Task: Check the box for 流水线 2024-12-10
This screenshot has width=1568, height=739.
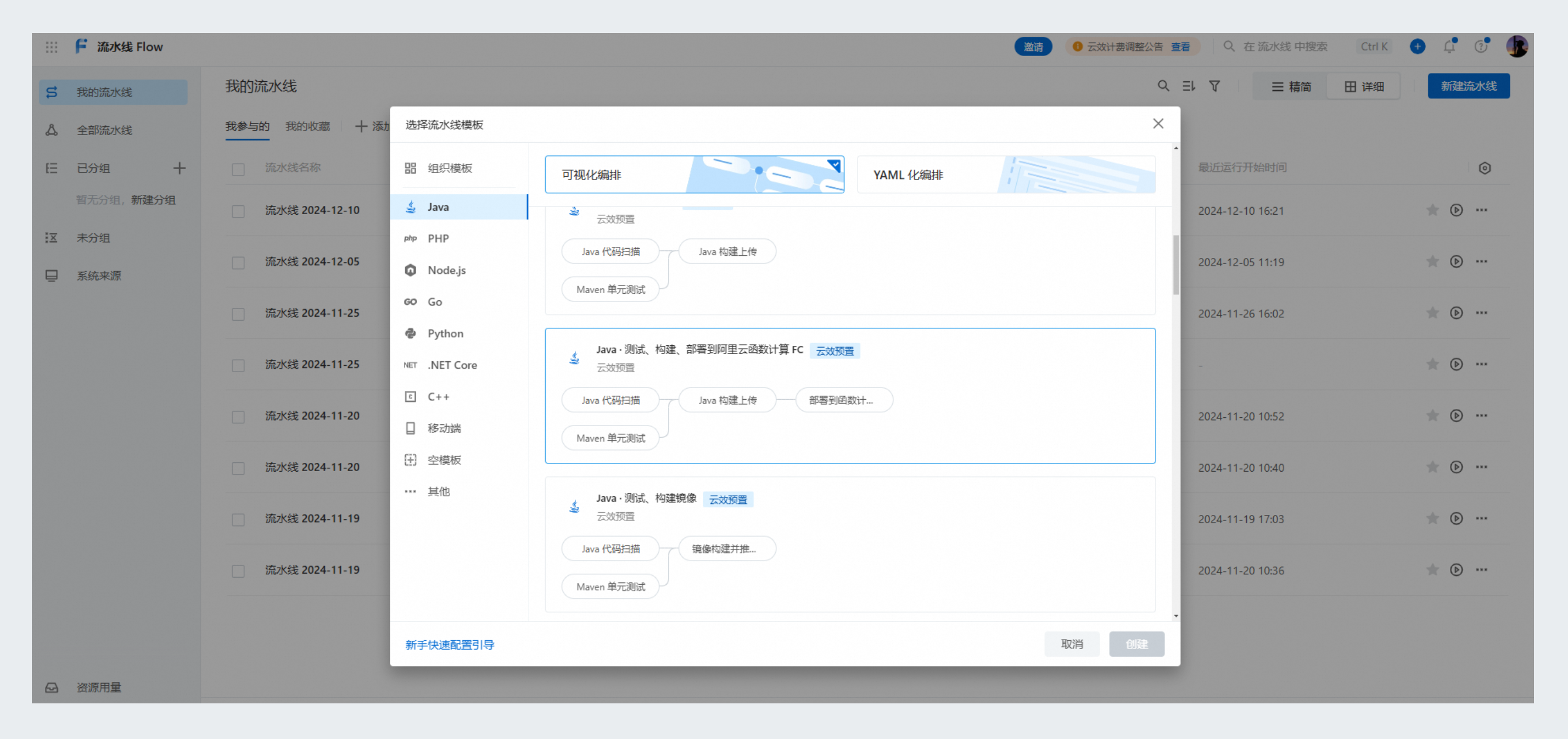Action: pos(238,211)
